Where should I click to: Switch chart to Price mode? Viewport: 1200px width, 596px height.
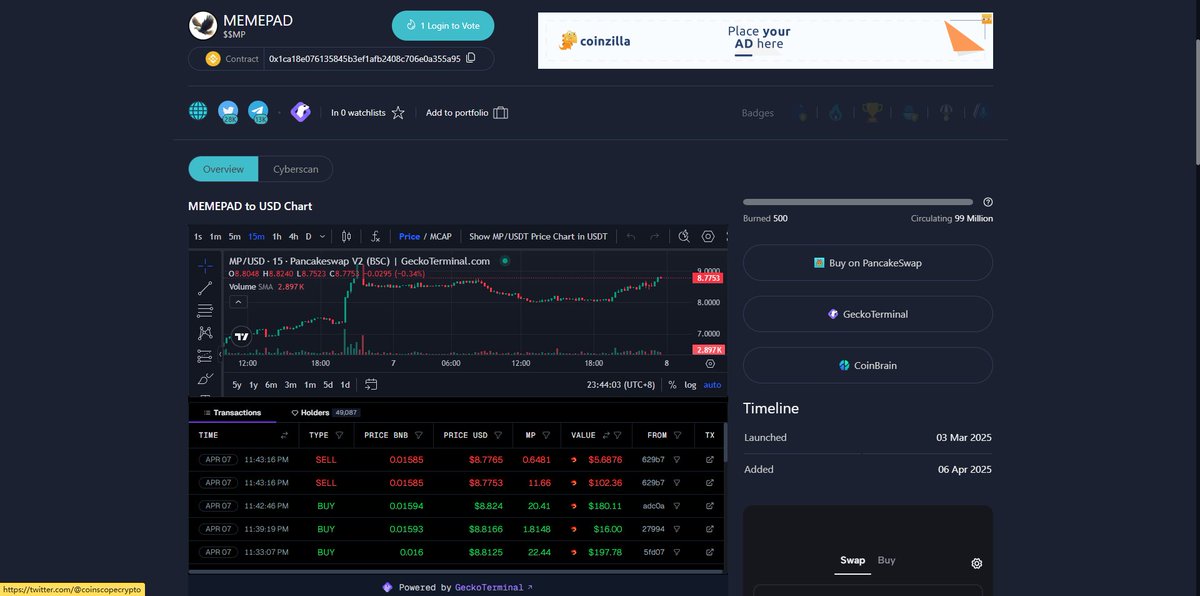(409, 237)
